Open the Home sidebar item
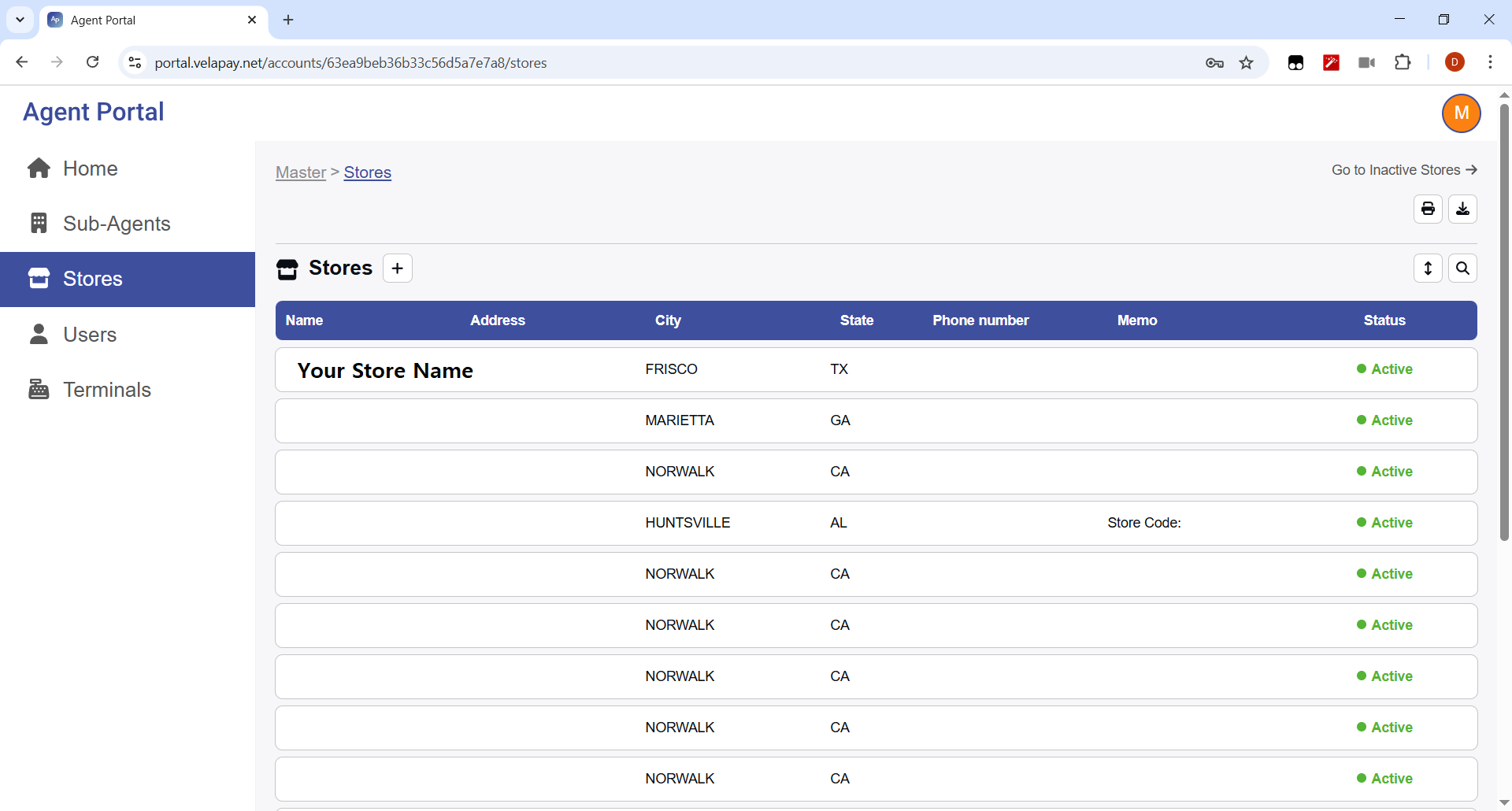 click(x=128, y=168)
